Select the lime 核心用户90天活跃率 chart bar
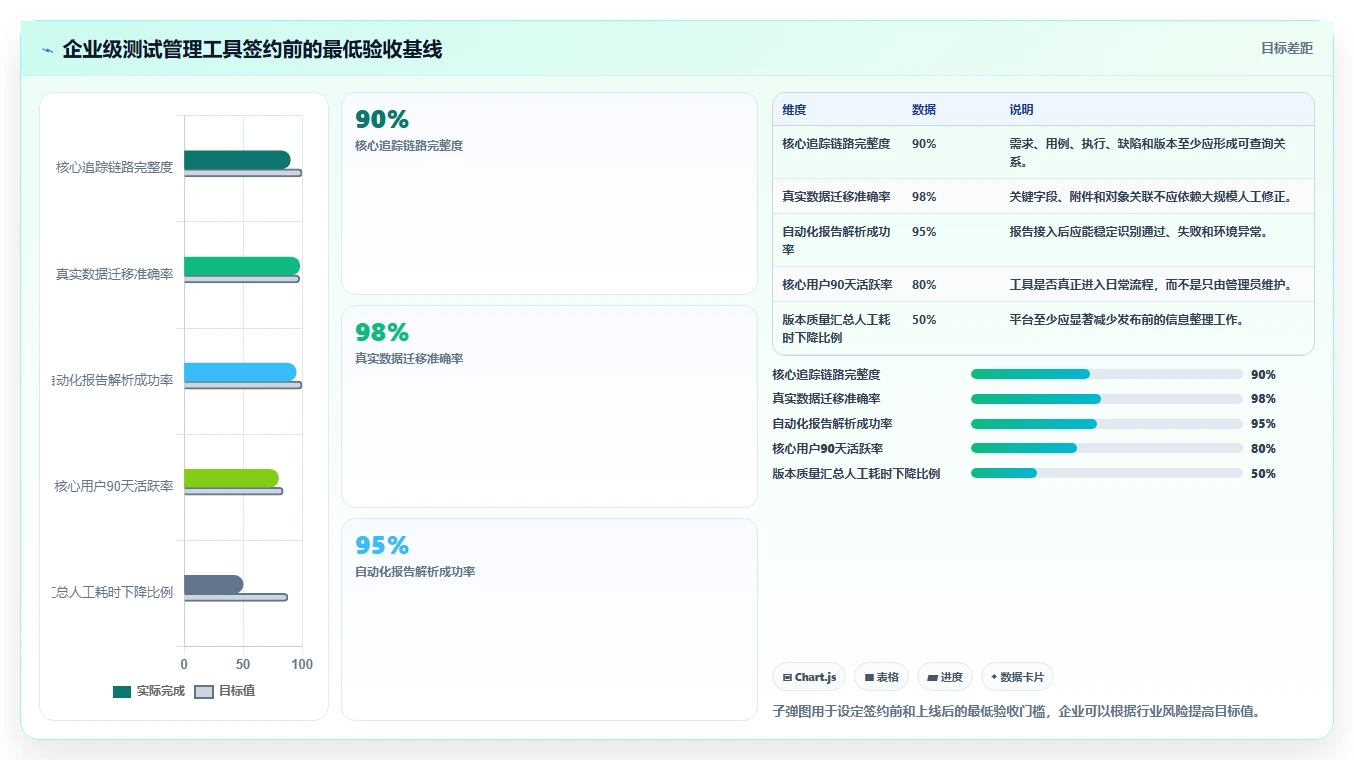Screen dimensions: 1354x760 click(x=231, y=478)
